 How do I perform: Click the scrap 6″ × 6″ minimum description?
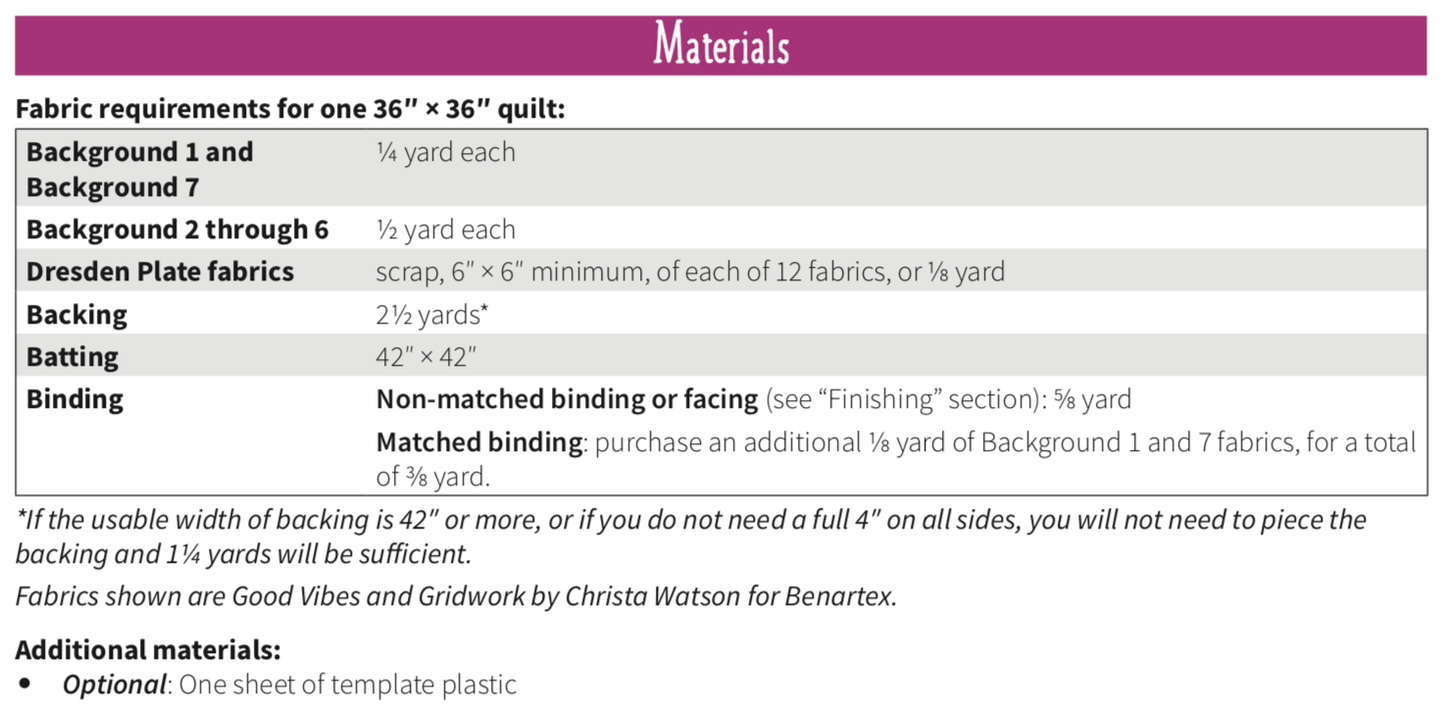690,272
